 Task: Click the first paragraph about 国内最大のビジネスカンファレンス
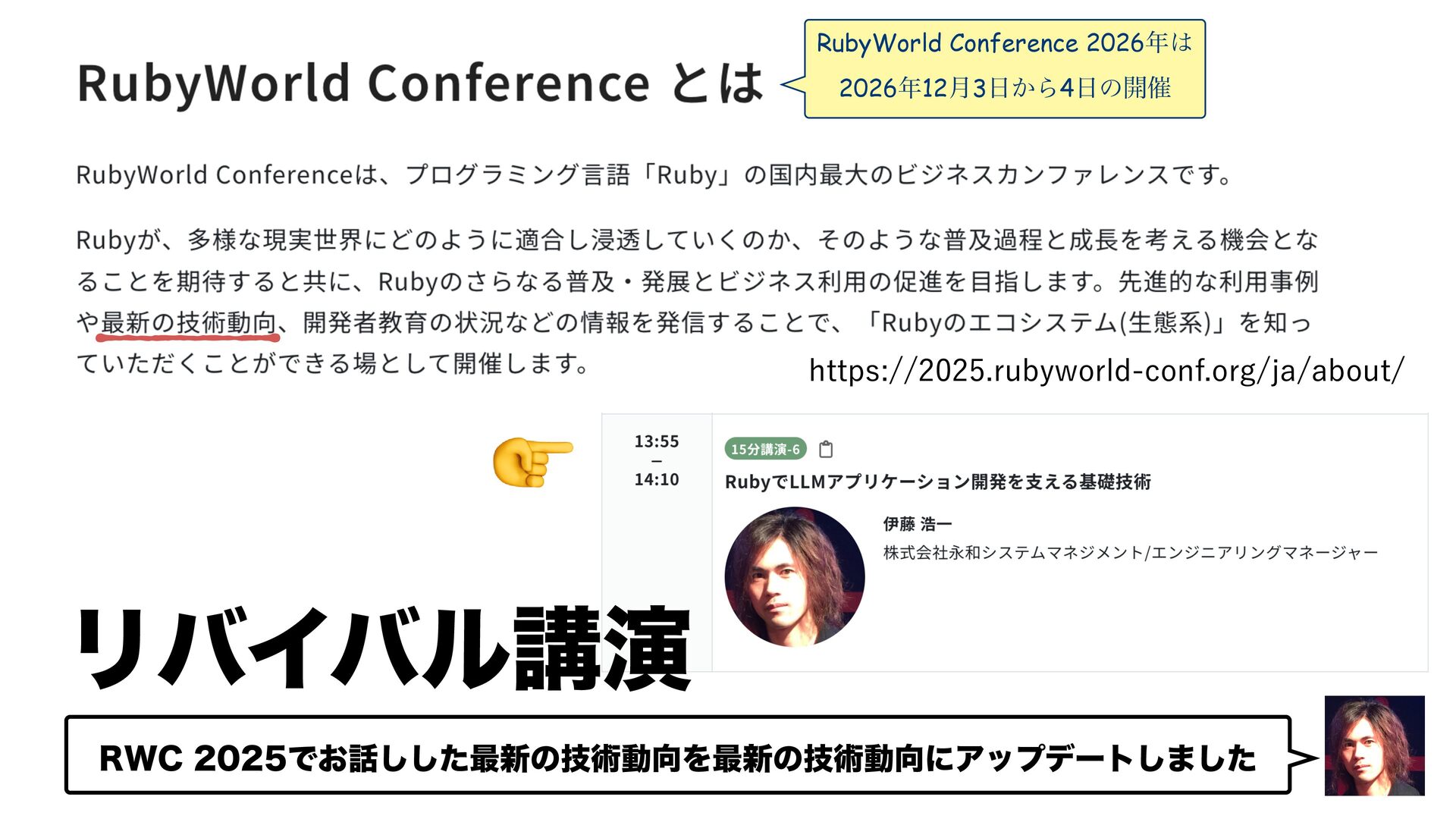coord(654,175)
